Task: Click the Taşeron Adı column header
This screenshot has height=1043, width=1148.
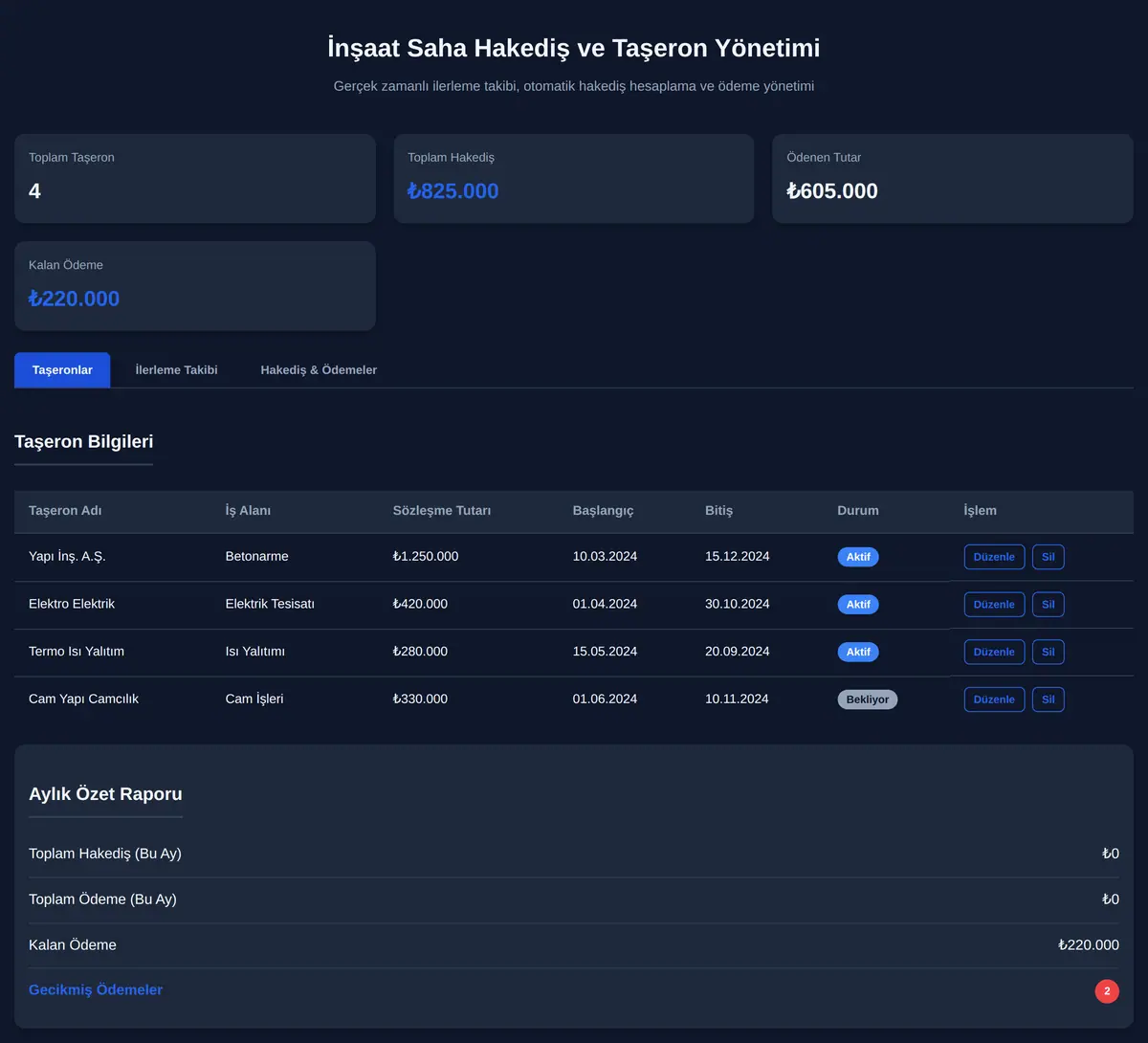Action: point(65,511)
